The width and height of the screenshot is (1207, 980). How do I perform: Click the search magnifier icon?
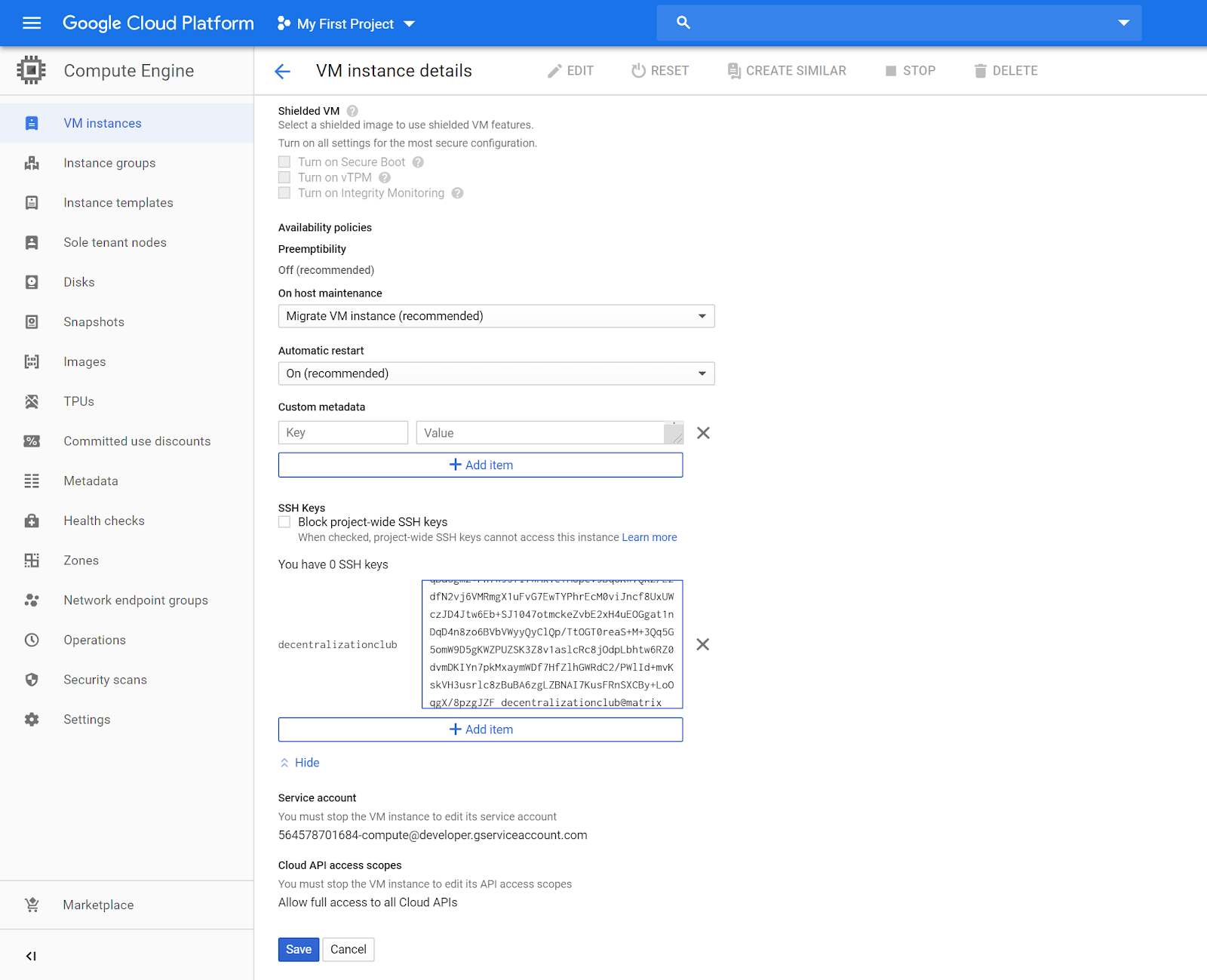pyautogui.click(x=683, y=23)
